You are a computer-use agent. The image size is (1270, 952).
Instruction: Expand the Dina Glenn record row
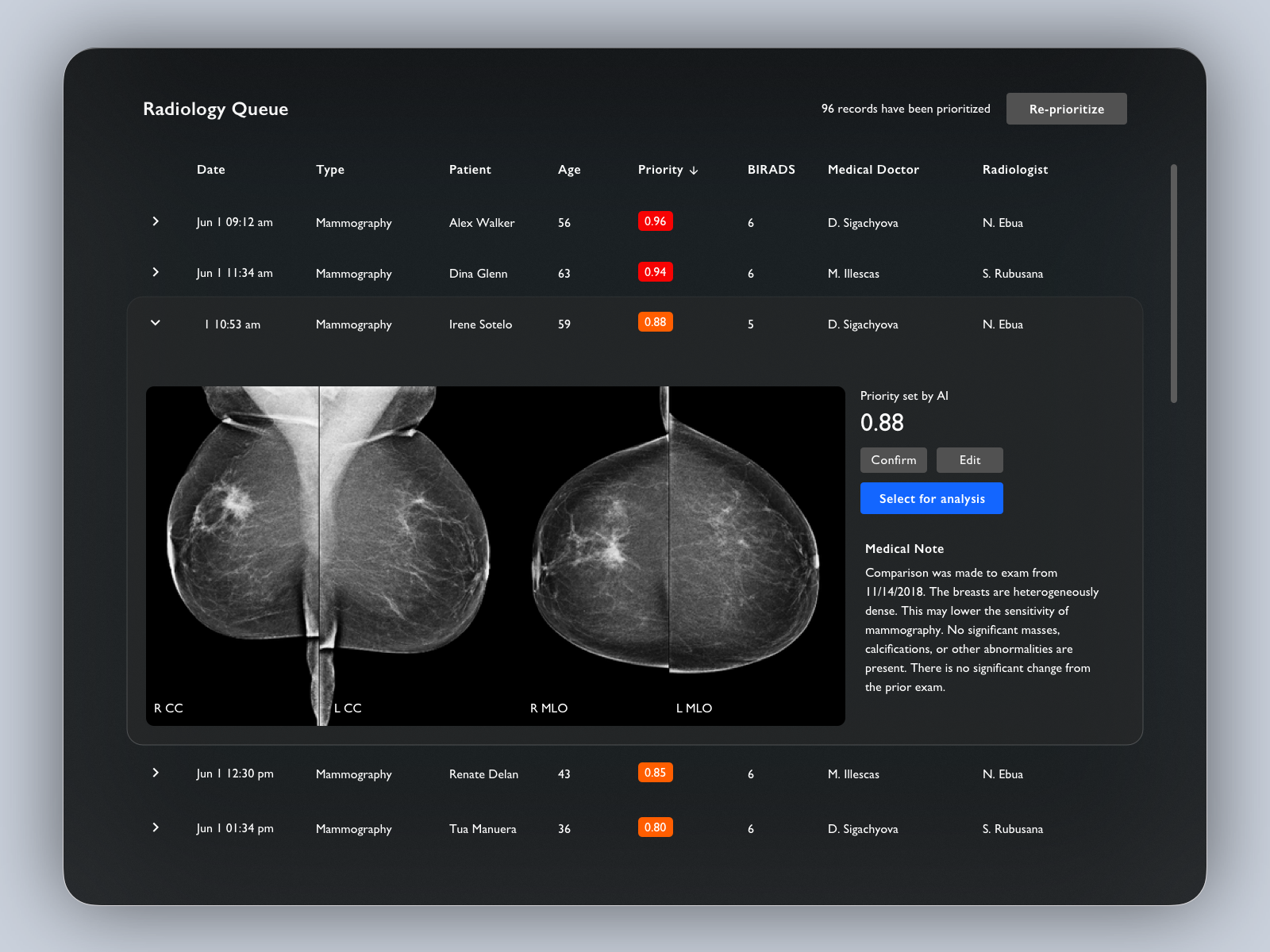coord(156,272)
